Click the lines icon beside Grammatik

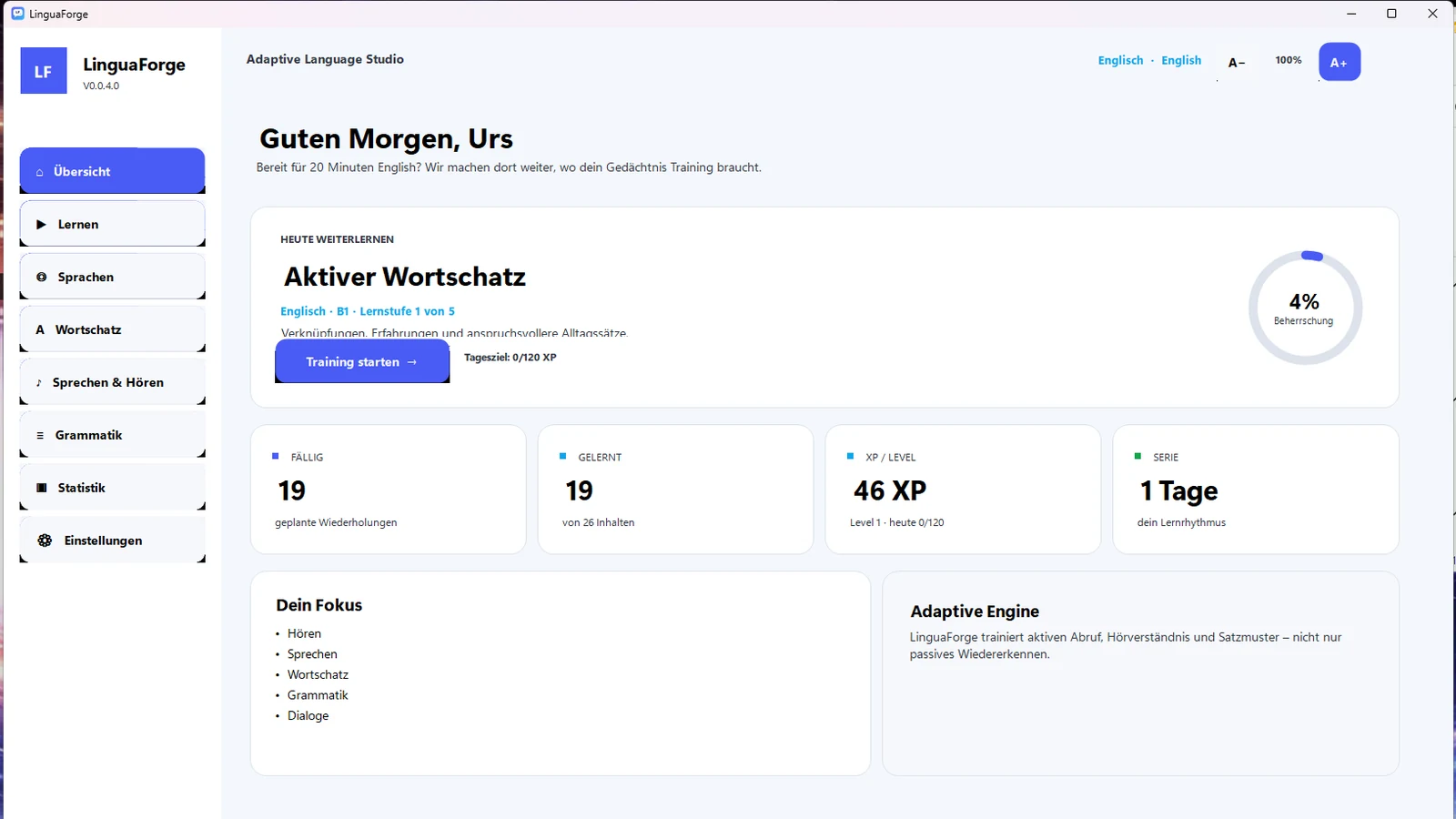click(x=40, y=435)
